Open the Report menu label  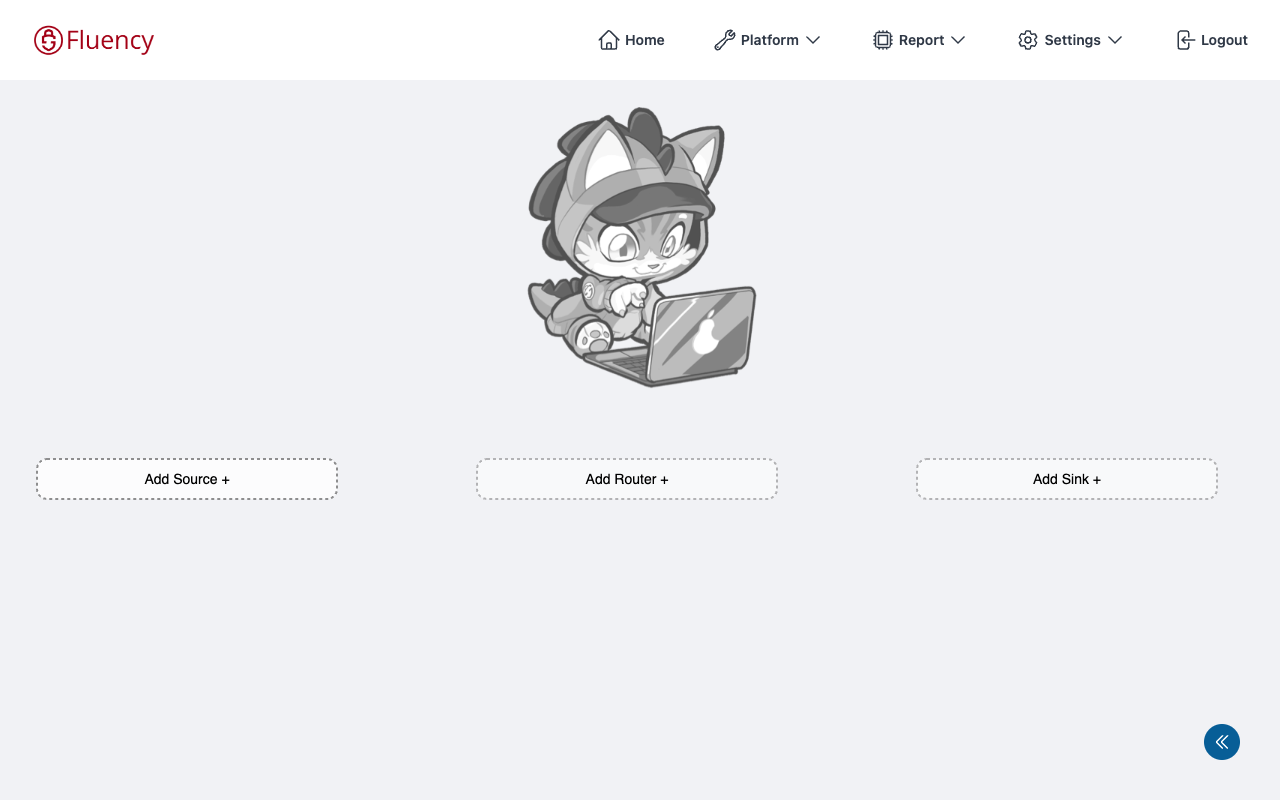pos(921,40)
